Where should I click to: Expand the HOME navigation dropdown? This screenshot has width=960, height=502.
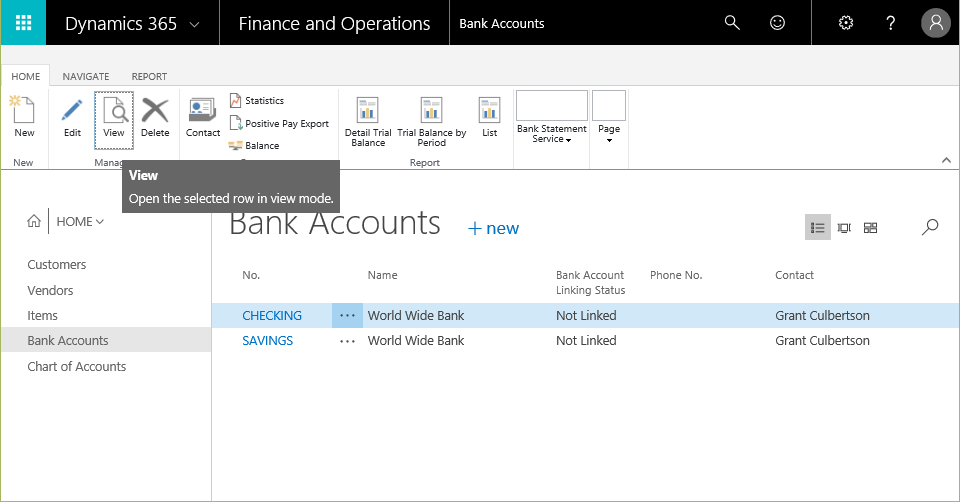(x=80, y=222)
